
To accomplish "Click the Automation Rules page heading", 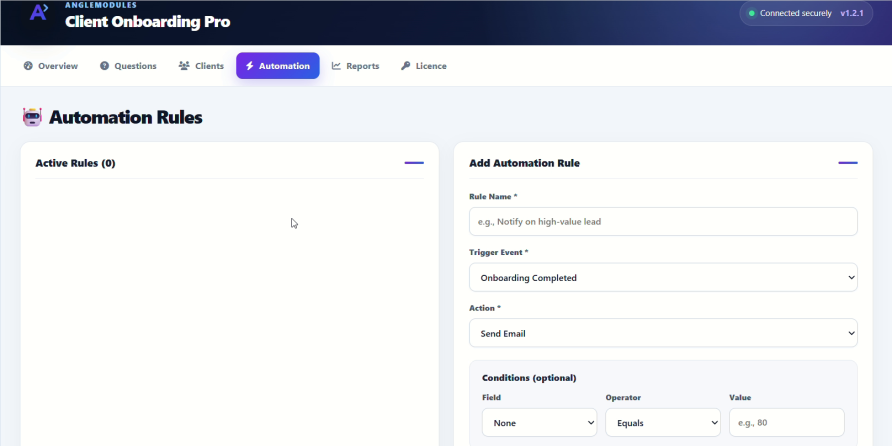I will [x=126, y=118].
